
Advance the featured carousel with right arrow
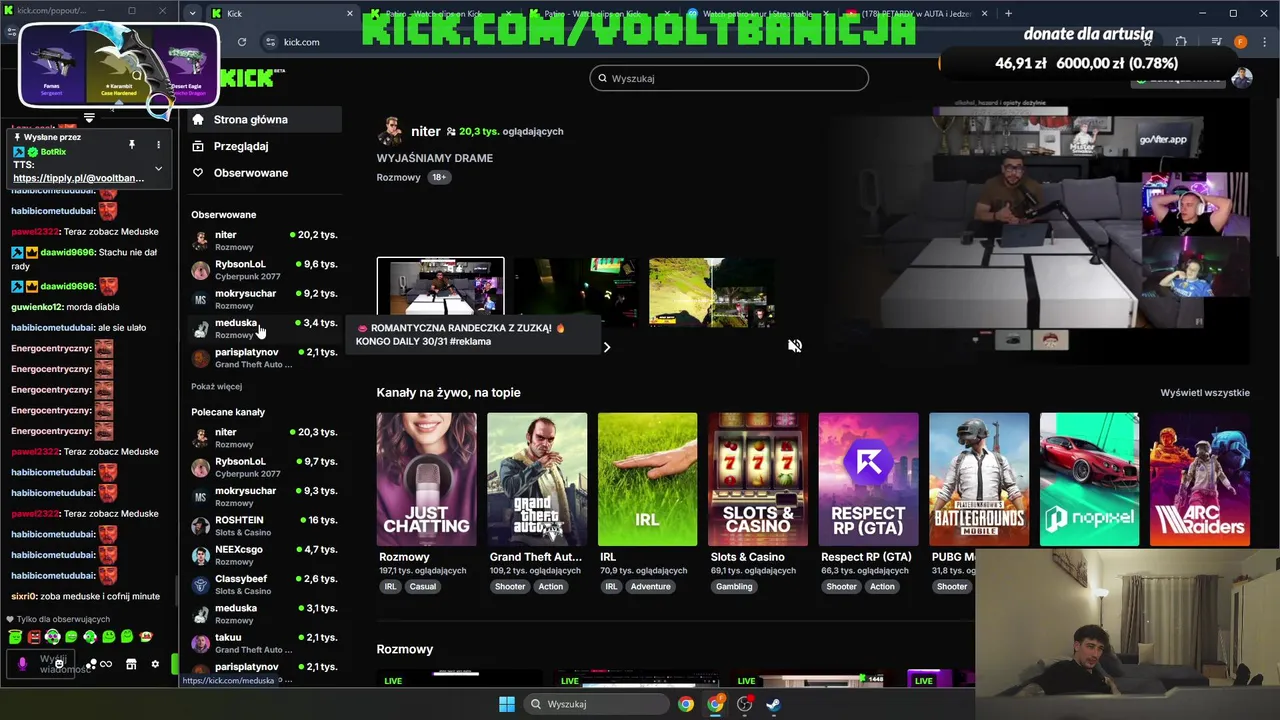606,347
